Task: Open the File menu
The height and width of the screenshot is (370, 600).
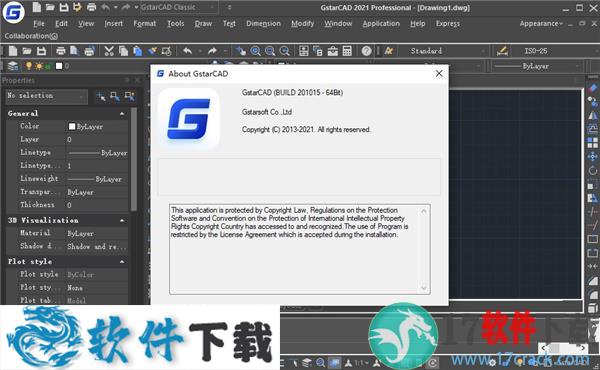Action: point(39,23)
